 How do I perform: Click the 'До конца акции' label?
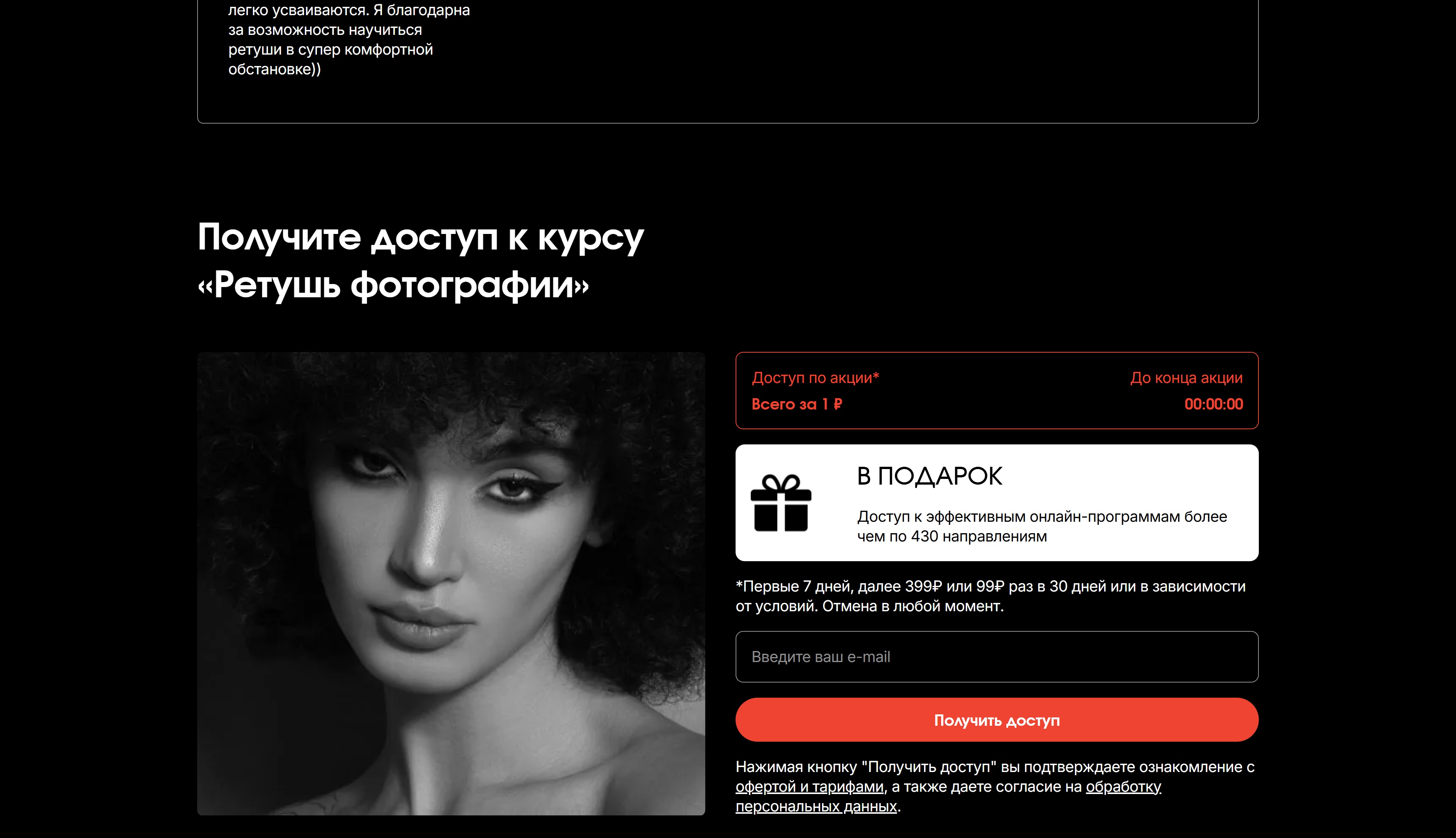[x=1186, y=378]
